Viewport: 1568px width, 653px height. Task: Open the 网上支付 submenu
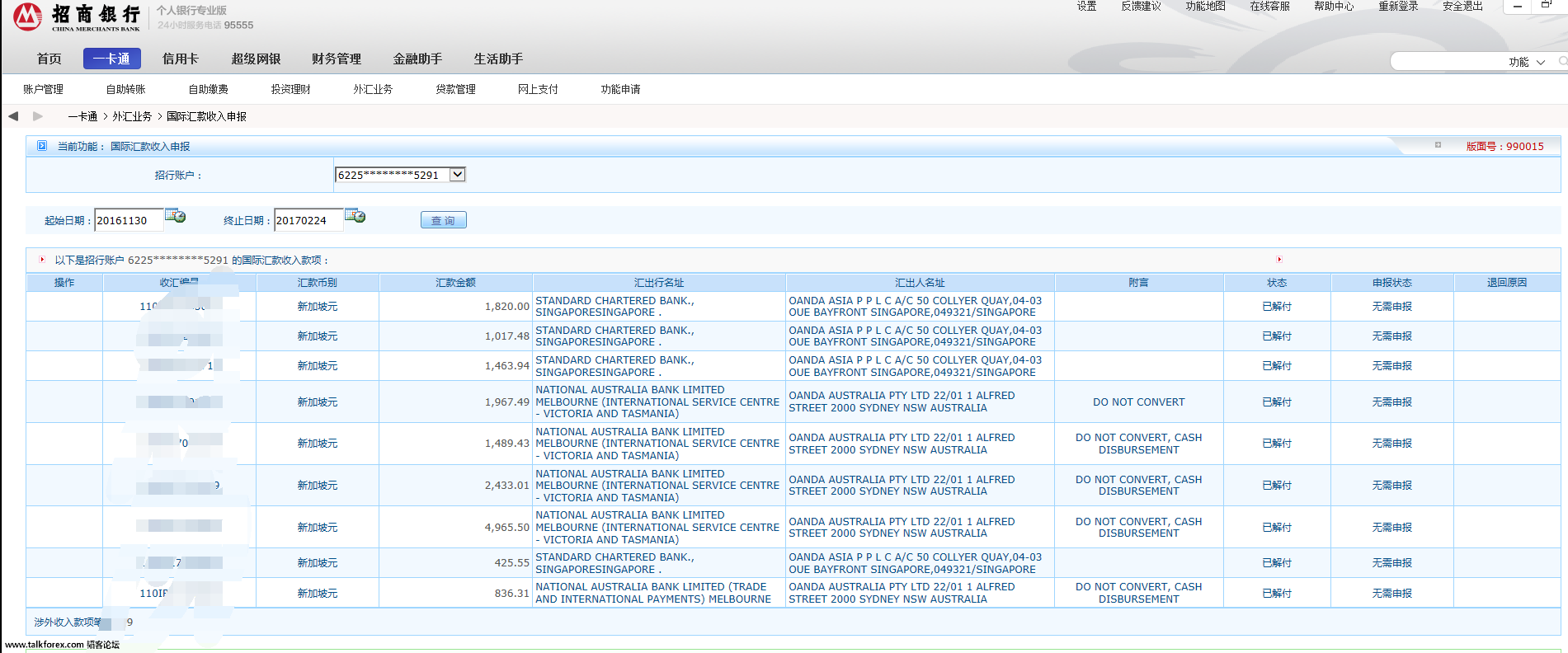pyautogui.click(x=539, y=89)
